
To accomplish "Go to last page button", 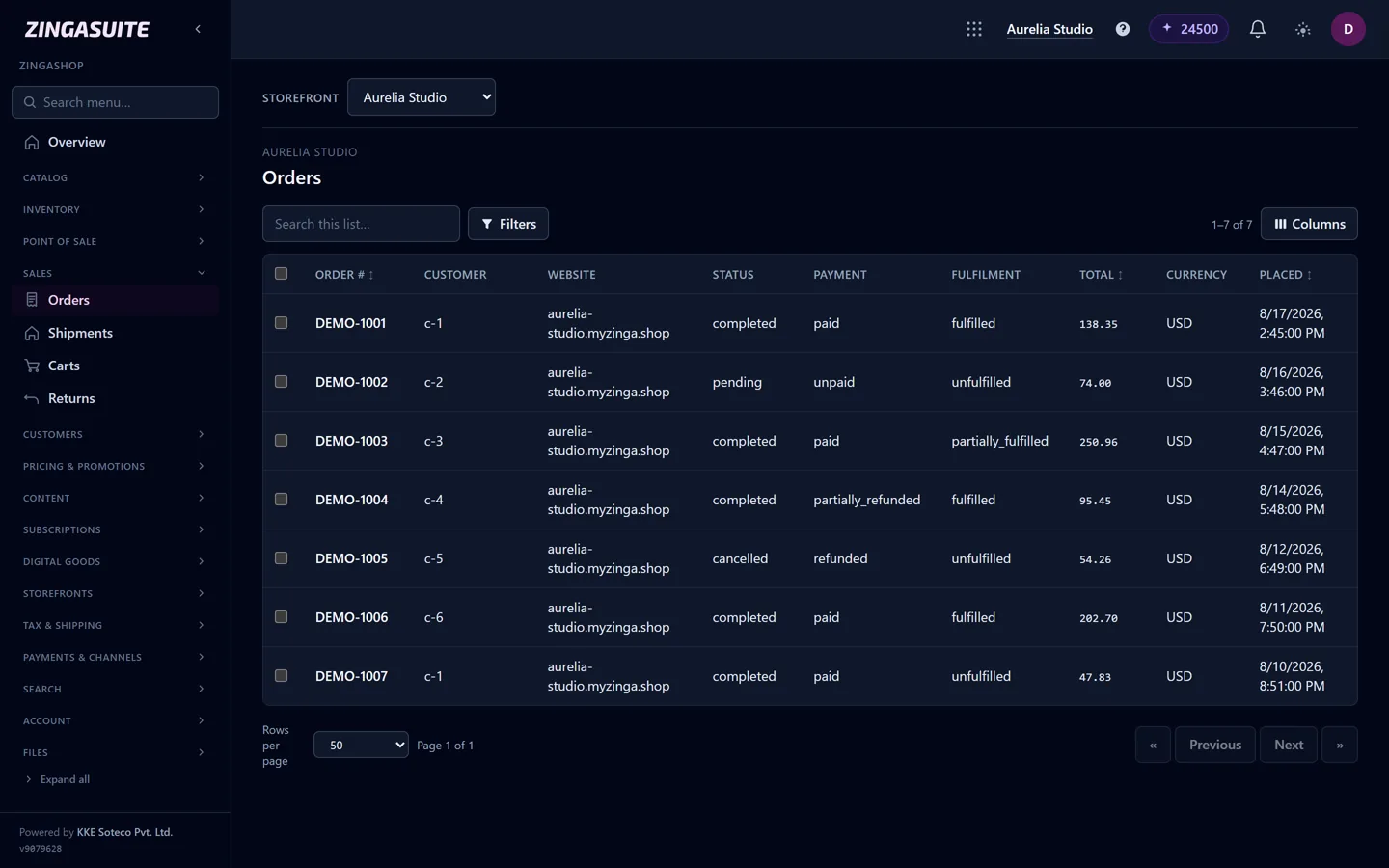I will [1340, 745].
